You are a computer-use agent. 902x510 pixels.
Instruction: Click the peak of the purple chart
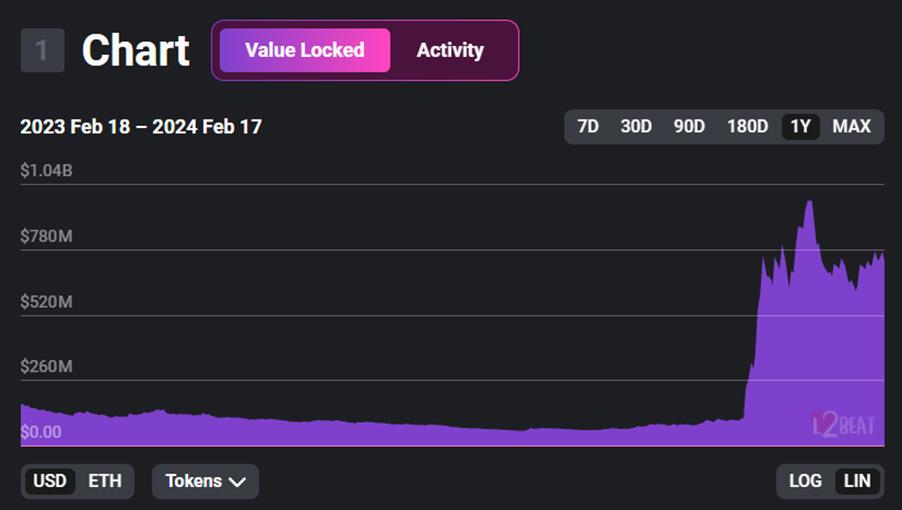click(x=808, y=203)
